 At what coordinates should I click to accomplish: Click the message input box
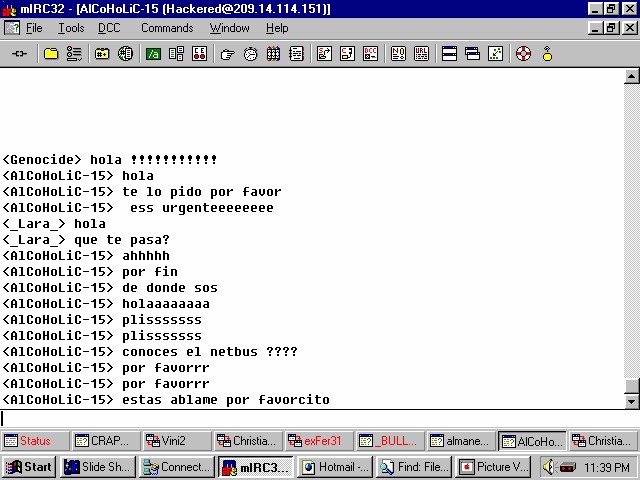[x=320, y=419]
